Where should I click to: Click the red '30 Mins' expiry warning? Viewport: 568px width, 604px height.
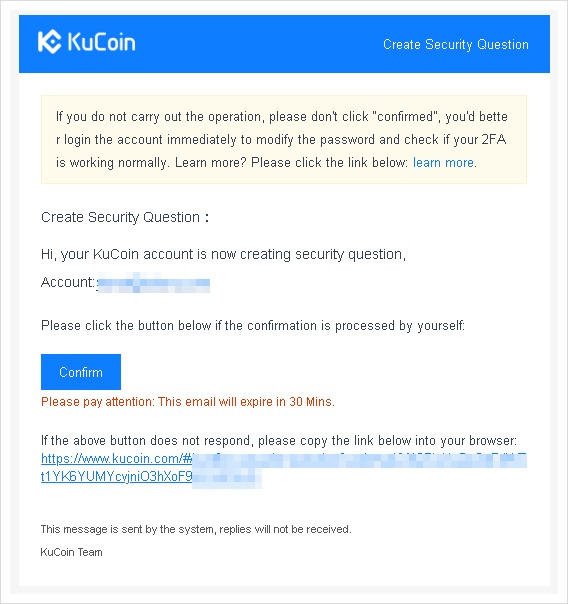point(188,402)
